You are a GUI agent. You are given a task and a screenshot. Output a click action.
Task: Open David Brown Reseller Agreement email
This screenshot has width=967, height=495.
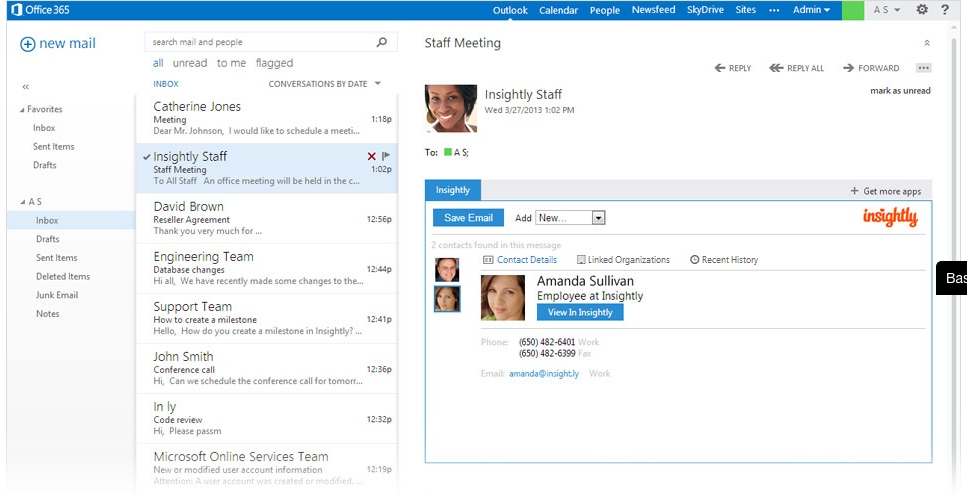(267, 218)
